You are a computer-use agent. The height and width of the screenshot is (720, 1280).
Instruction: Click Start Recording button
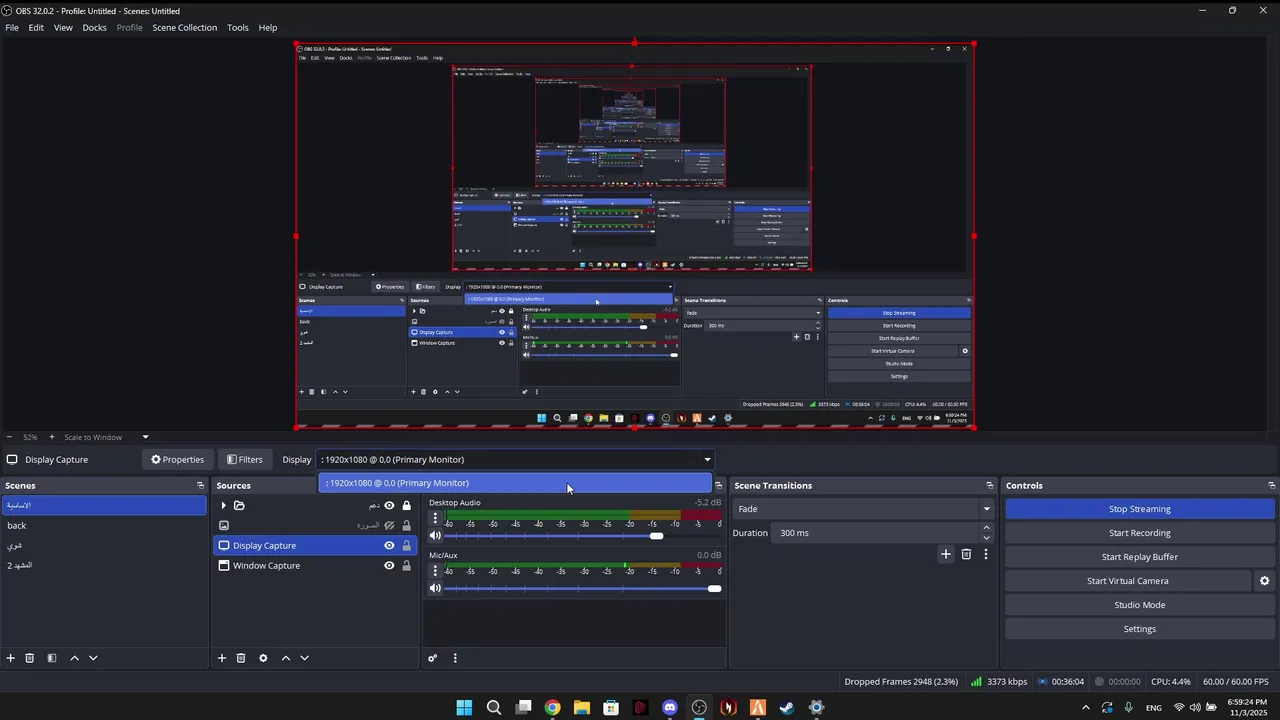1139,533
